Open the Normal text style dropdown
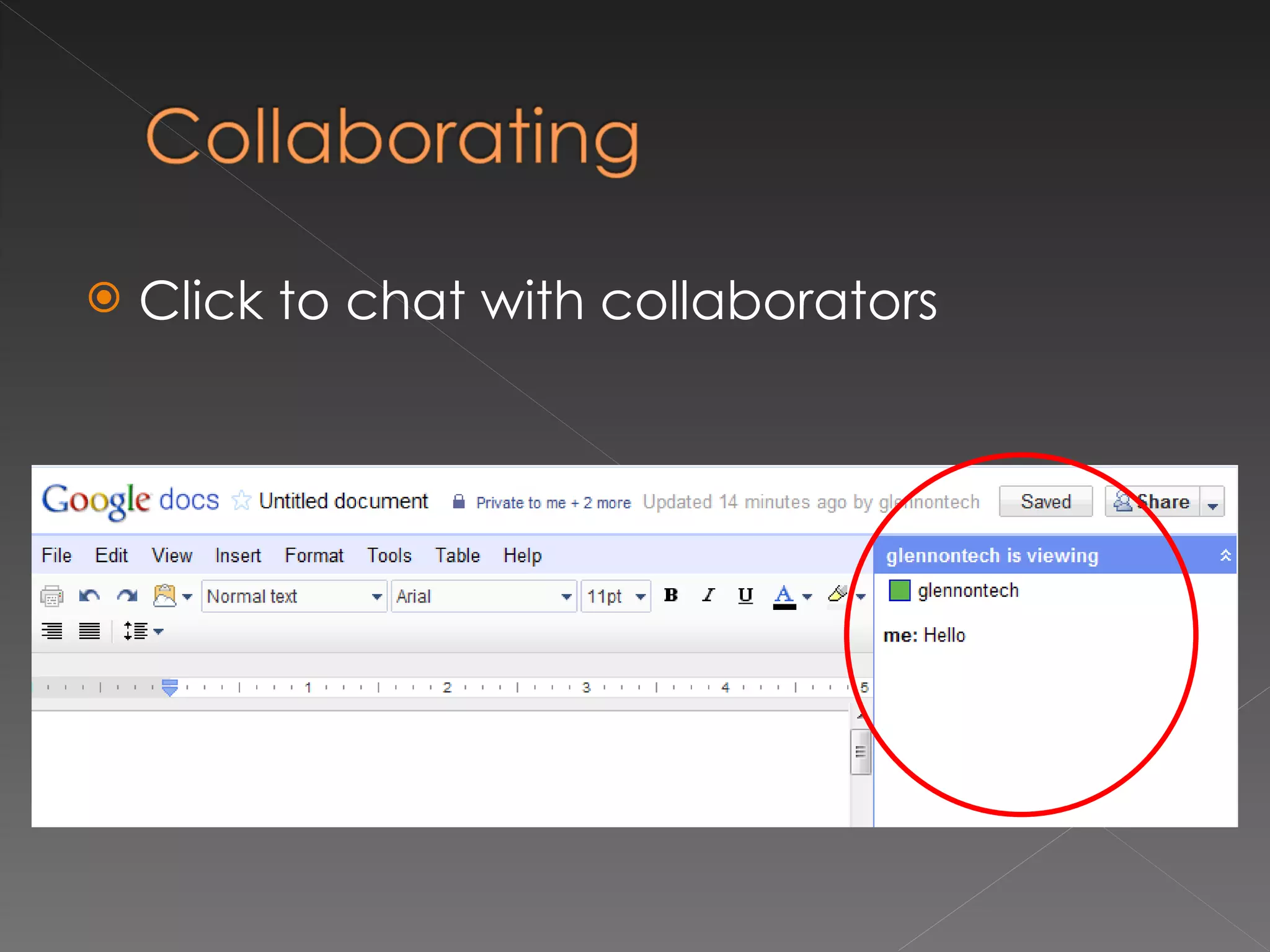This screenshot has width=1270, height=952. point(294,596)
